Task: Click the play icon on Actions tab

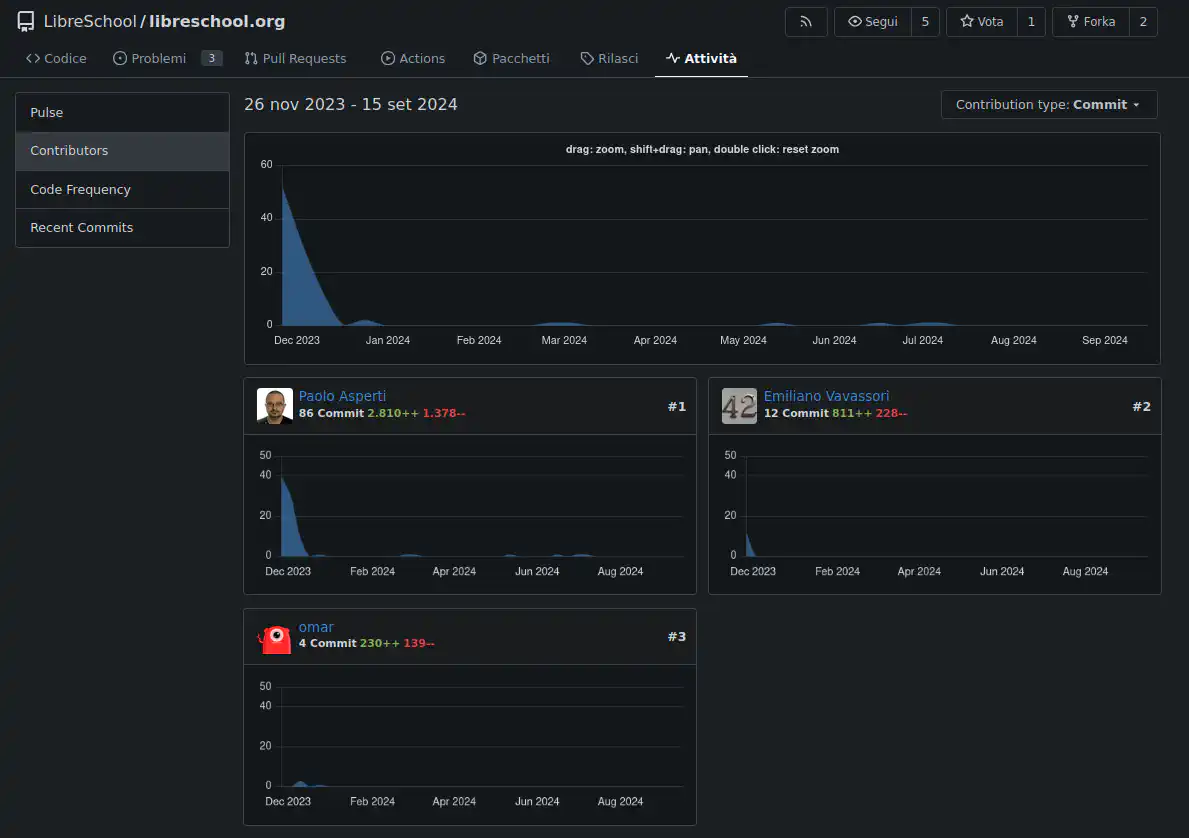Action: 387,58
